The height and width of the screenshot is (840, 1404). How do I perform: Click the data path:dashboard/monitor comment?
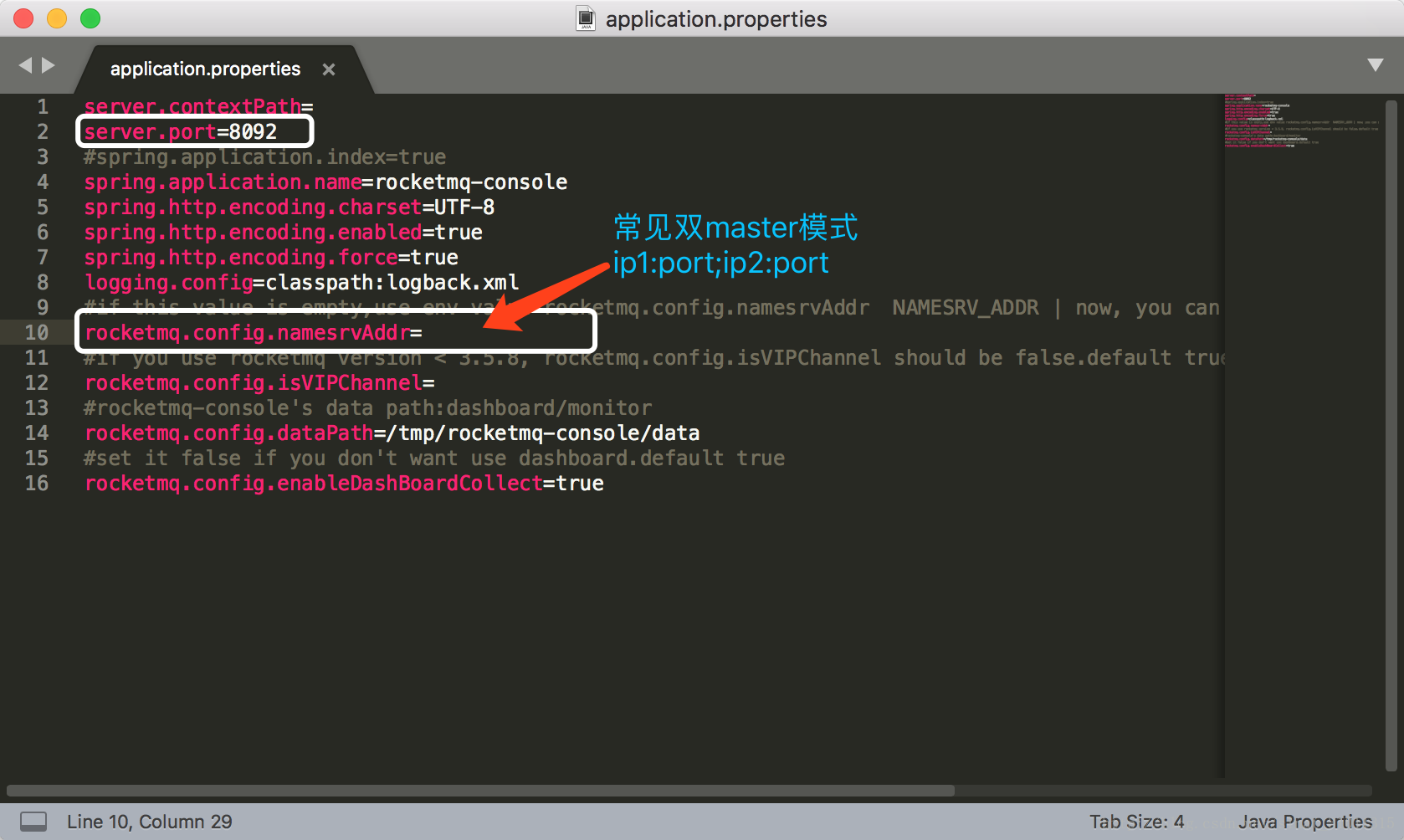pos(368,408)
